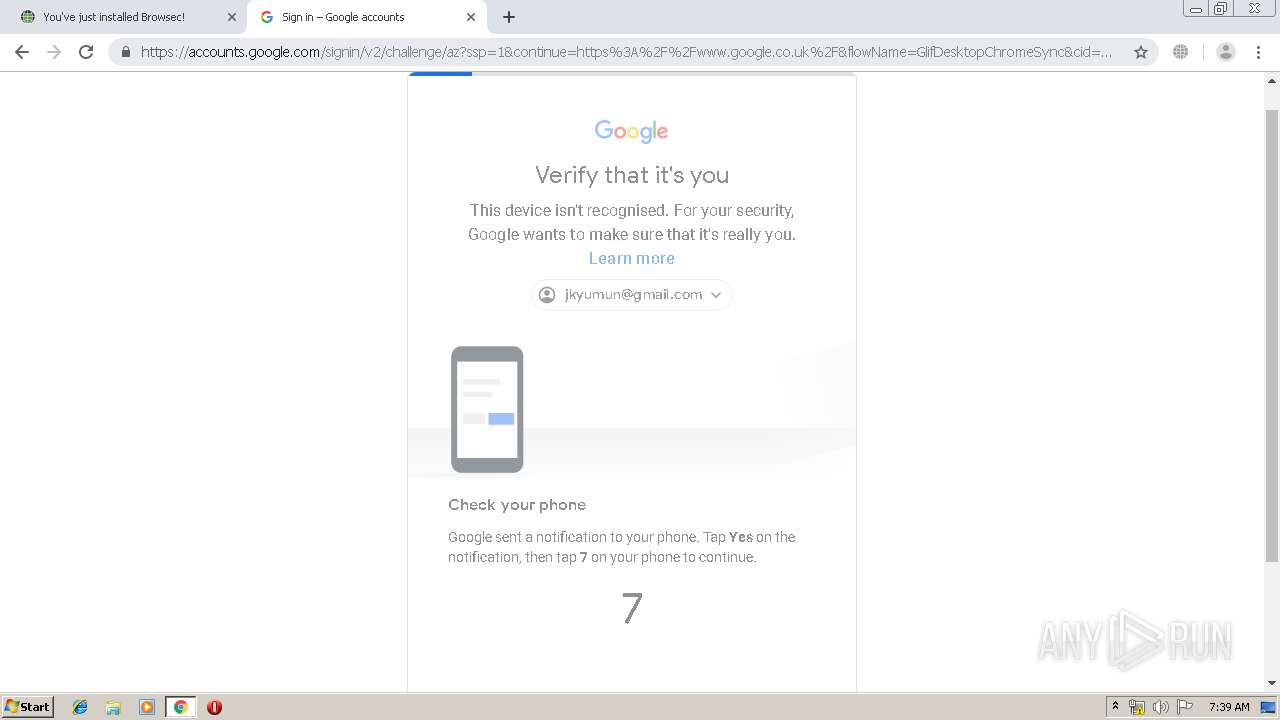Click the page vertical scrollbar thumb
Viewport: 1280px width, 720px height.
tap(1272, 335)
